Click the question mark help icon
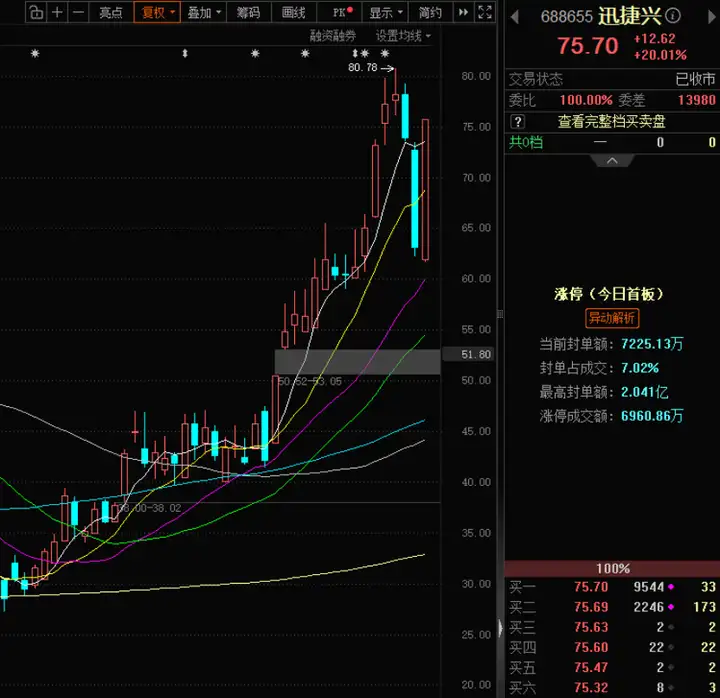 [518, 122]
